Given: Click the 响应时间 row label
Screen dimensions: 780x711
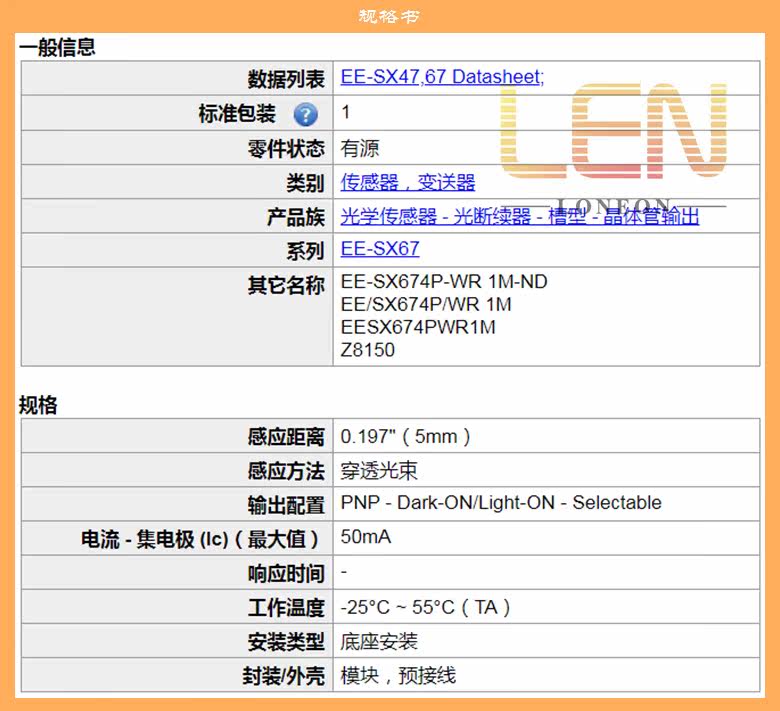Looking at the screenshot, I should click(286, 574).
